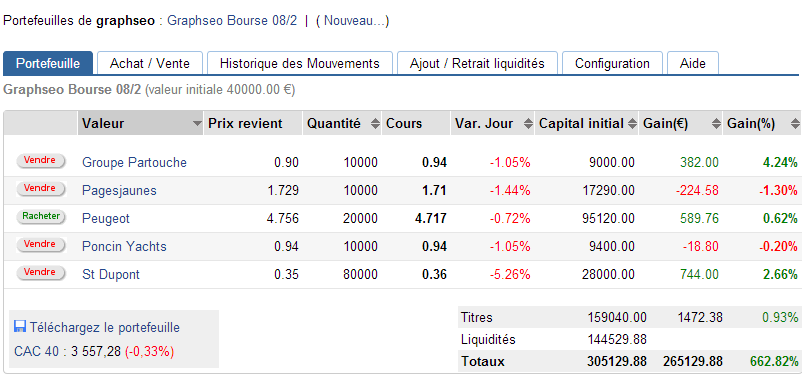Click the floppy disk download icon
This screenshot has width=802, height=374.
coord(20,327)
